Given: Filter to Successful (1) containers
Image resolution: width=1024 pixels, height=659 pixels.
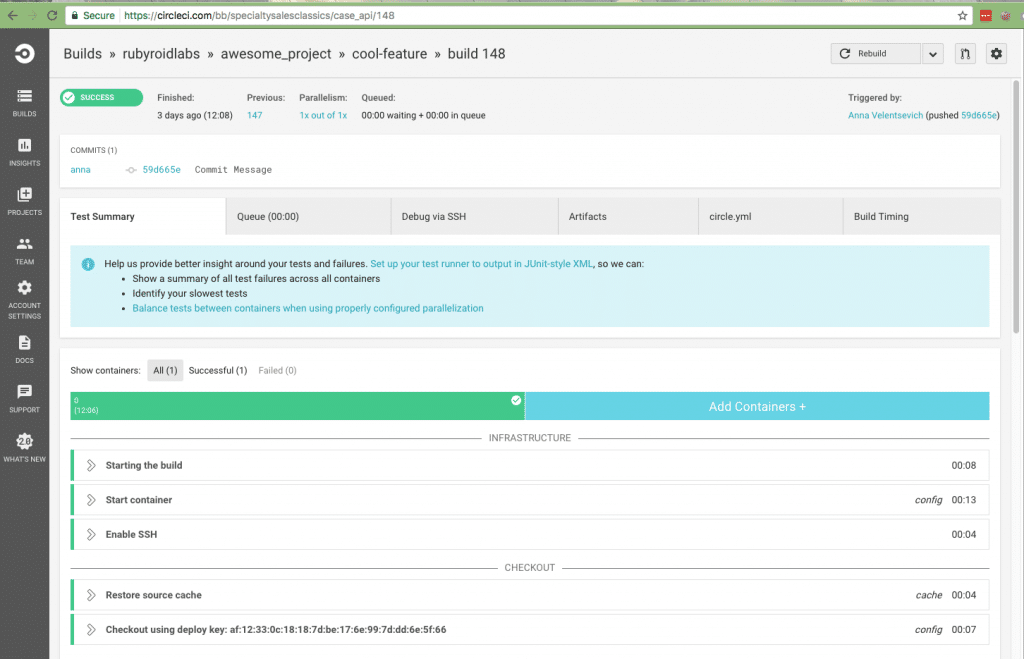Looking at the screenshot, I should point(217,371).
